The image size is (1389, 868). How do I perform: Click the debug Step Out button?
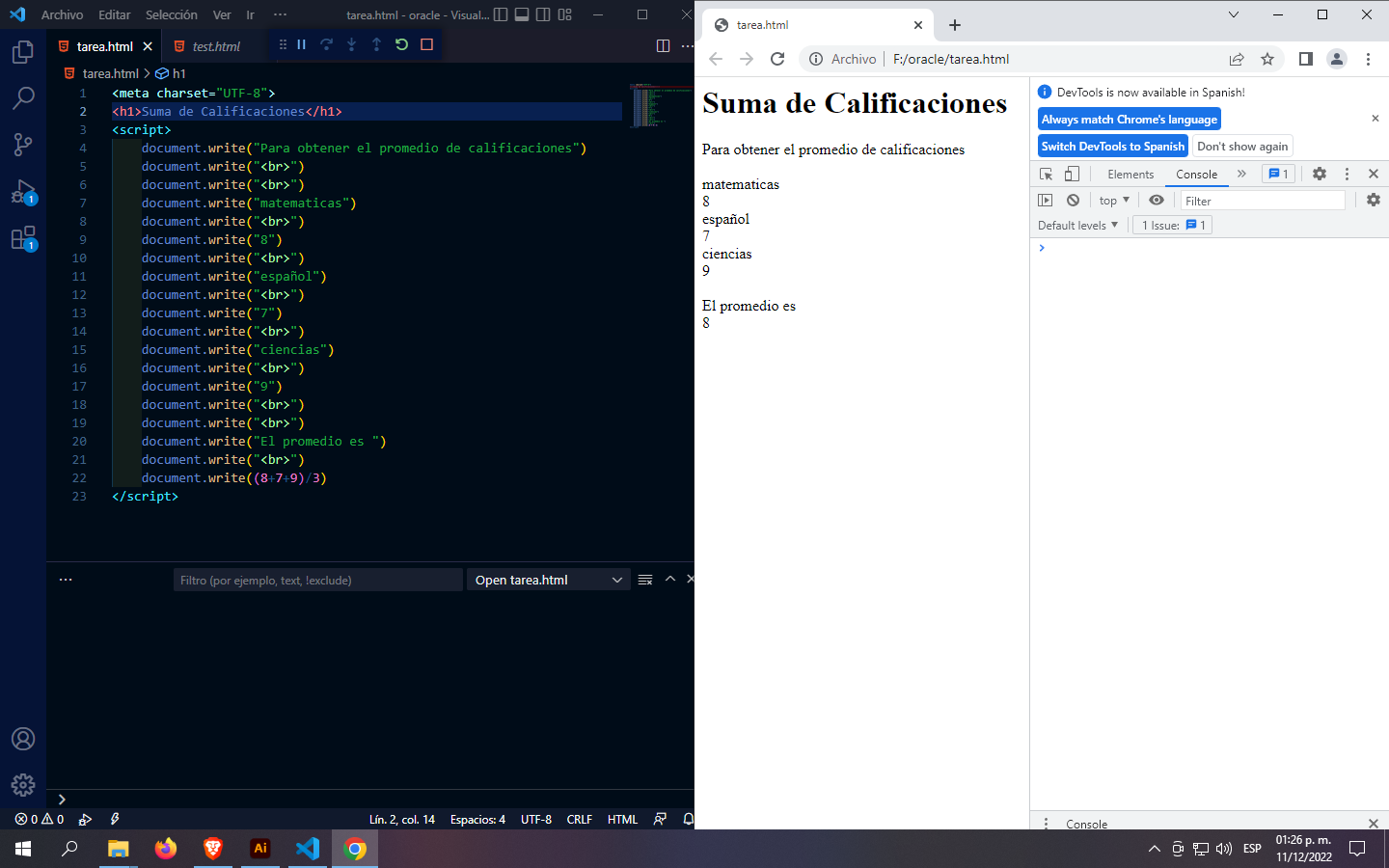377,44
